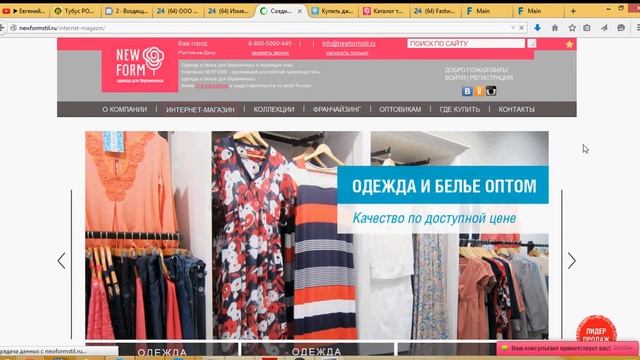The height and width of the screenshot is (360, 640).
Task: Open the first ОДЕЖДА category tile
Action: 162,350
